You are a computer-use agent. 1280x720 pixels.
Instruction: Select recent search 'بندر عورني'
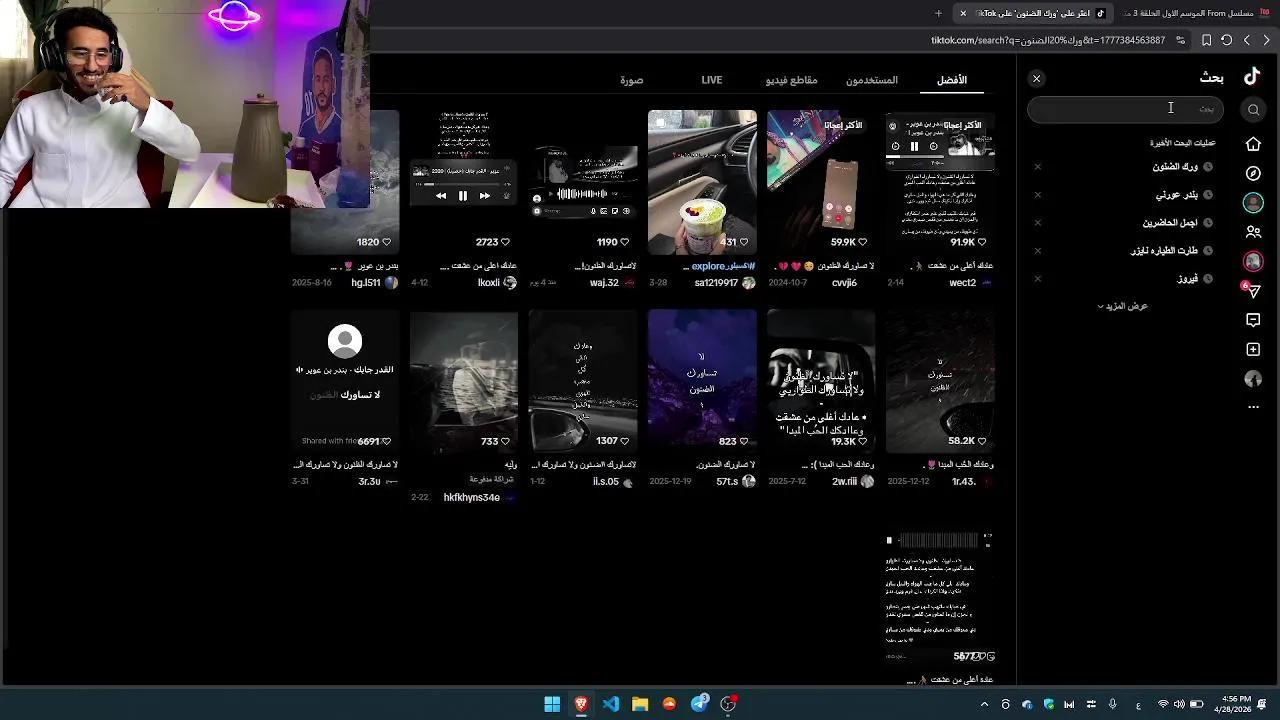point(1177,195)
